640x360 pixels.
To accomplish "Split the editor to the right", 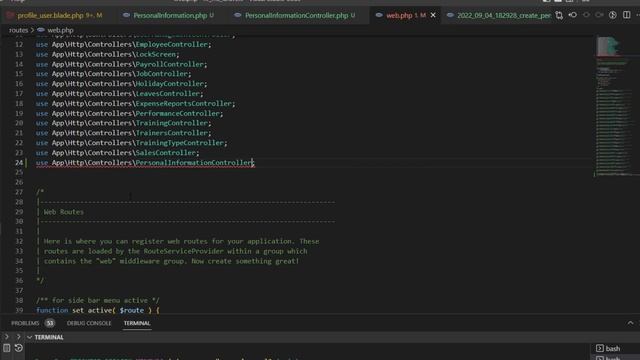I will [627, 16].
